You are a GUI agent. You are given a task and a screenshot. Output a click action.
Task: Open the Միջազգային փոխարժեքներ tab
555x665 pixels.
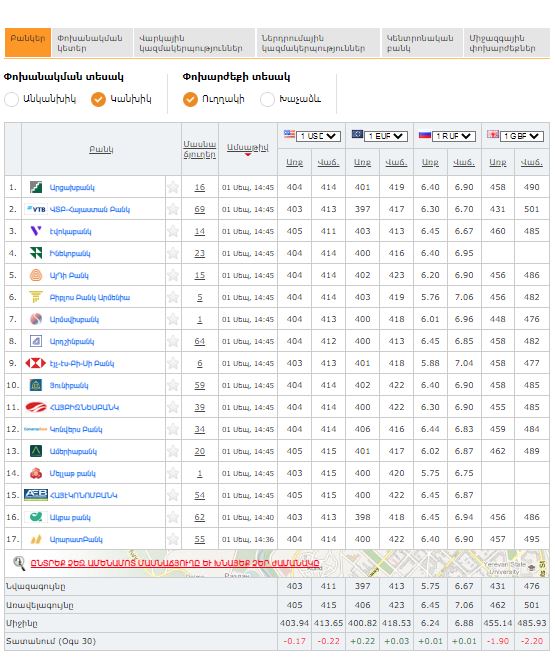(x=507, y=42)
